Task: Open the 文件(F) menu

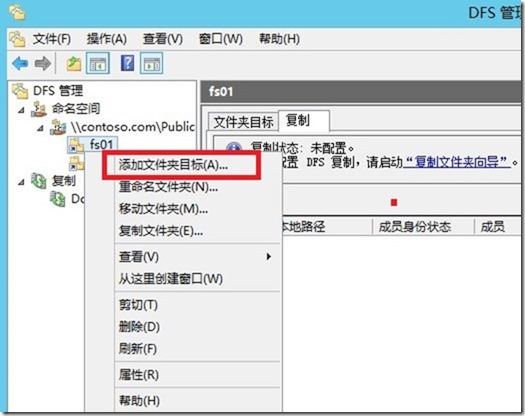Action: (x=52, y=39)
